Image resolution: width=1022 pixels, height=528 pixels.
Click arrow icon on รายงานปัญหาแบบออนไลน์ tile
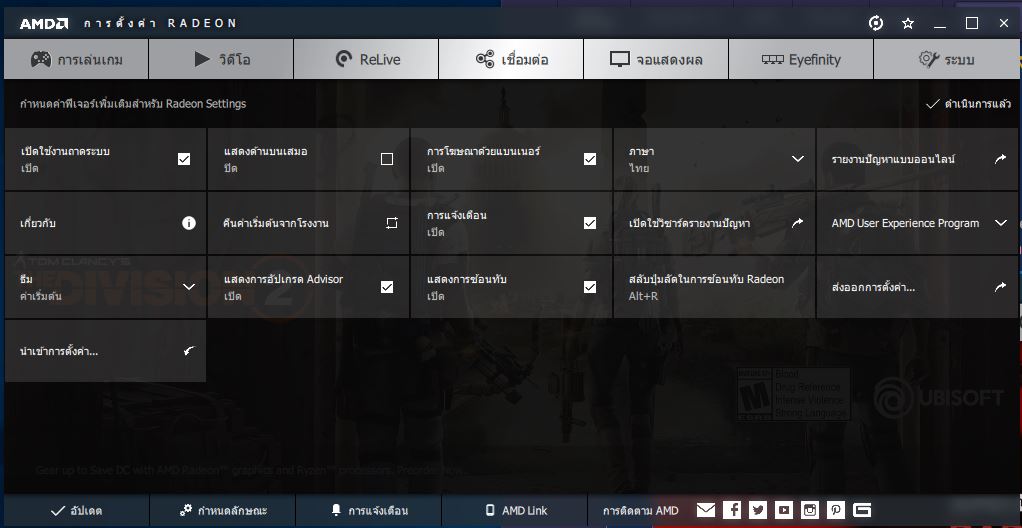[1000, 159]
